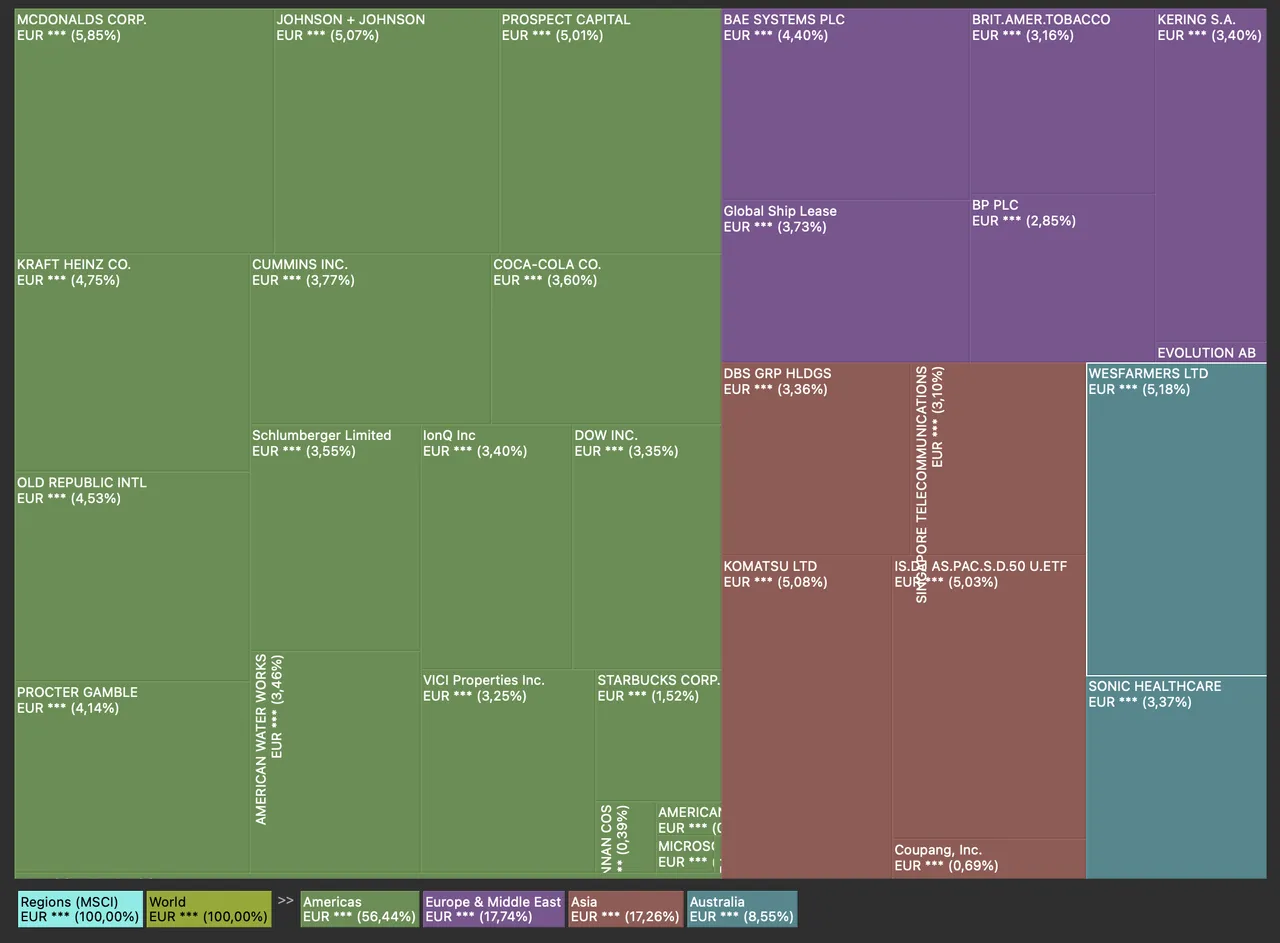Select the WESFARMERS LTD tile
Viewport: 1280px width, 943px height.
1176,519
